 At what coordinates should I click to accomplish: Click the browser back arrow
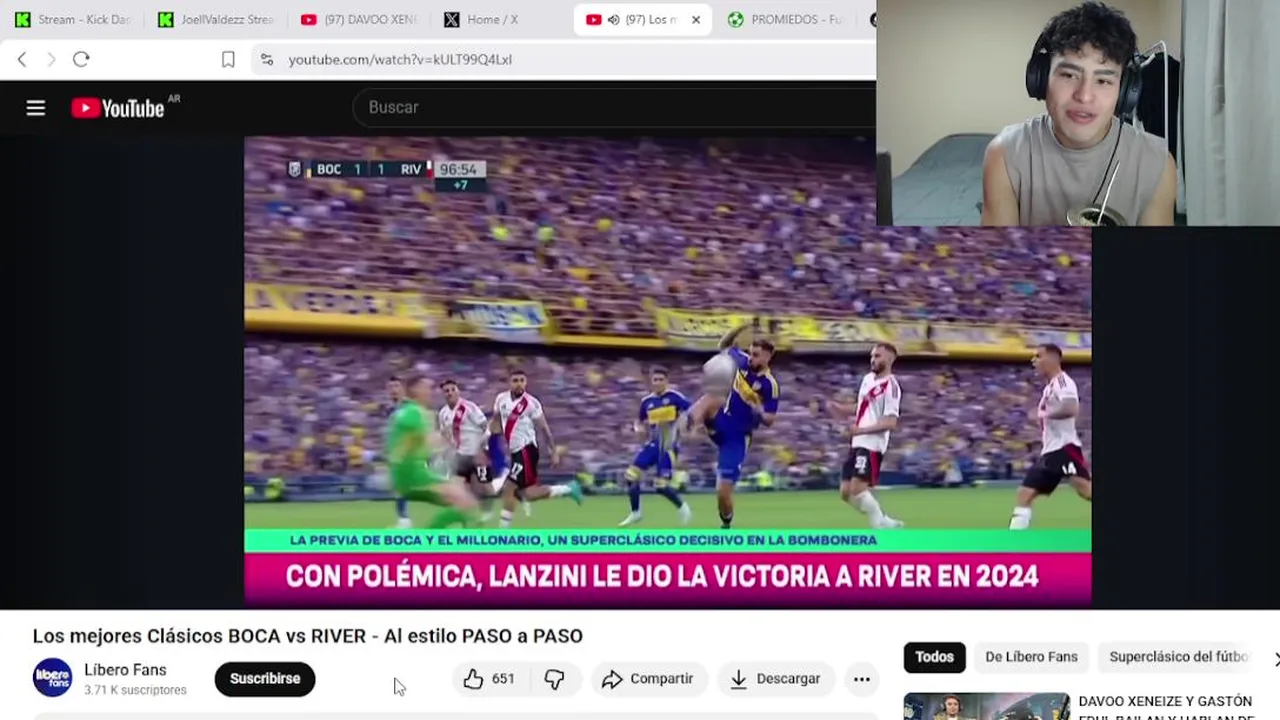(x=22, y=59)
